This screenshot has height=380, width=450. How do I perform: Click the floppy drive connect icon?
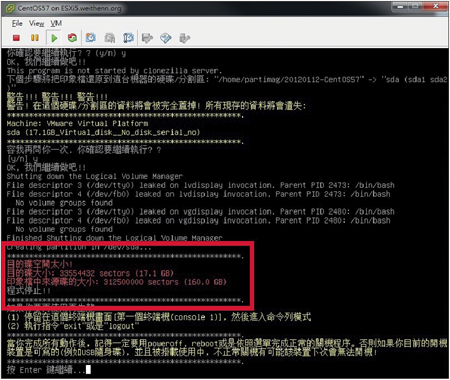point(147,38)
